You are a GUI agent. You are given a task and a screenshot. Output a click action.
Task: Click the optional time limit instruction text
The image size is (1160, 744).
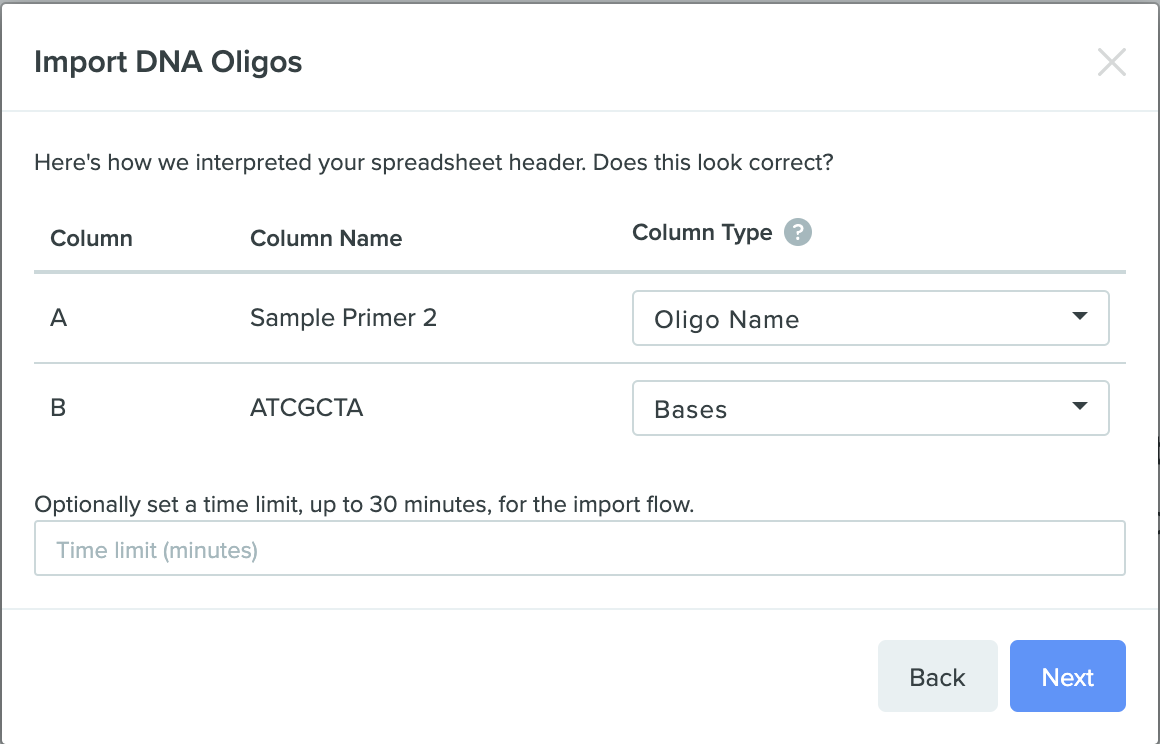click(364, 504)
